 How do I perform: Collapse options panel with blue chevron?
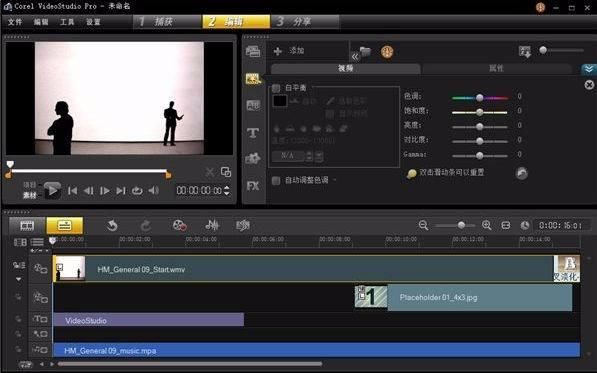(589, 69)
